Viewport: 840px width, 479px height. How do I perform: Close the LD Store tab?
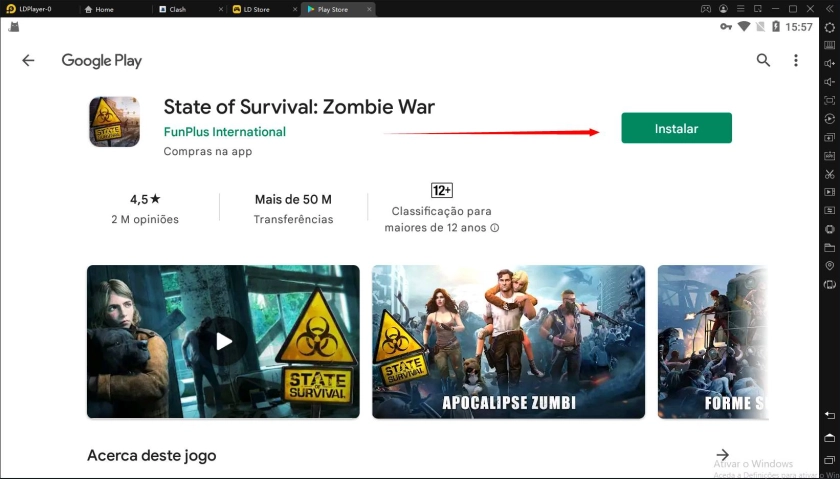pos(295,10)
